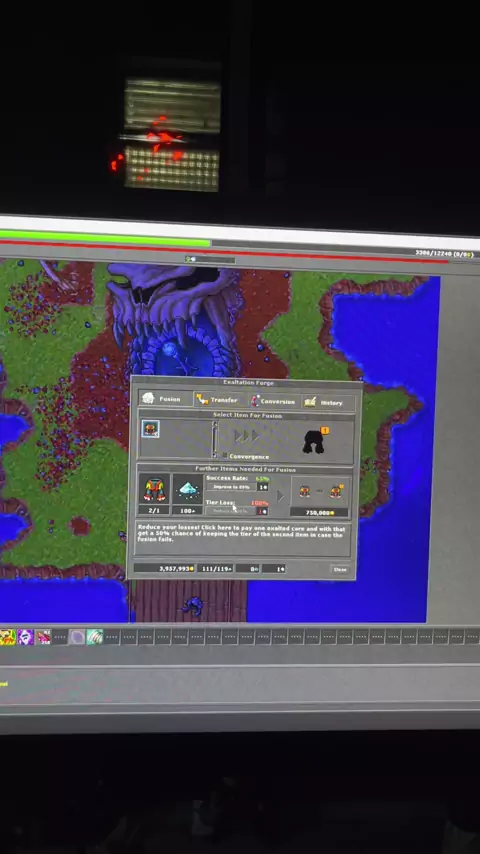The image size is (480, 854).
Task: Click the item list scrollbar
Action: [x=215, y=439]
